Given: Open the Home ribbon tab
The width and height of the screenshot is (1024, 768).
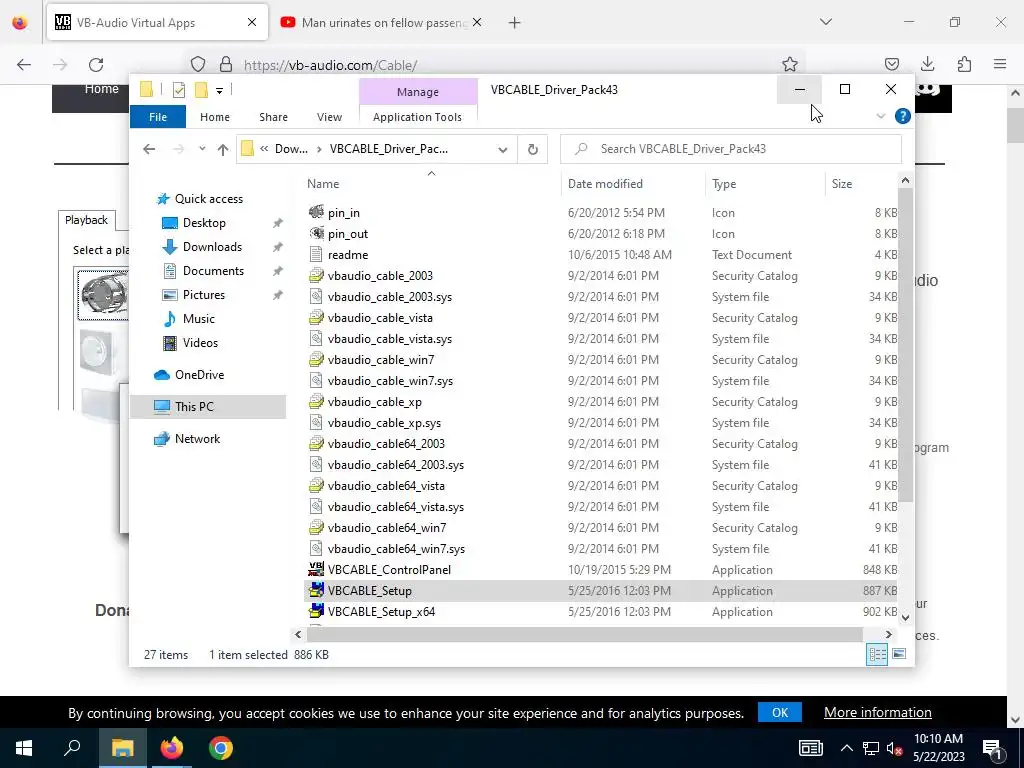Looking at the screenshot, I should coord(215,117).
